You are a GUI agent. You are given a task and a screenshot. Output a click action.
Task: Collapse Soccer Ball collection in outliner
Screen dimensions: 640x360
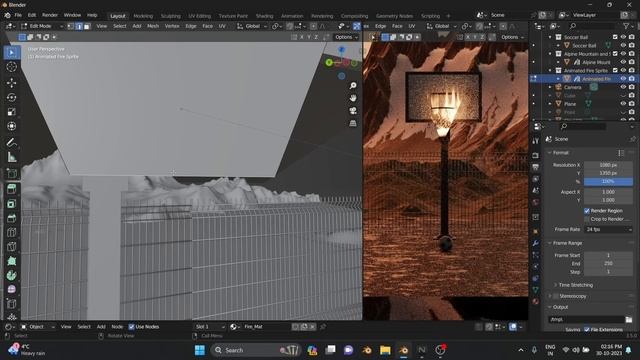[x=550, y=37]
